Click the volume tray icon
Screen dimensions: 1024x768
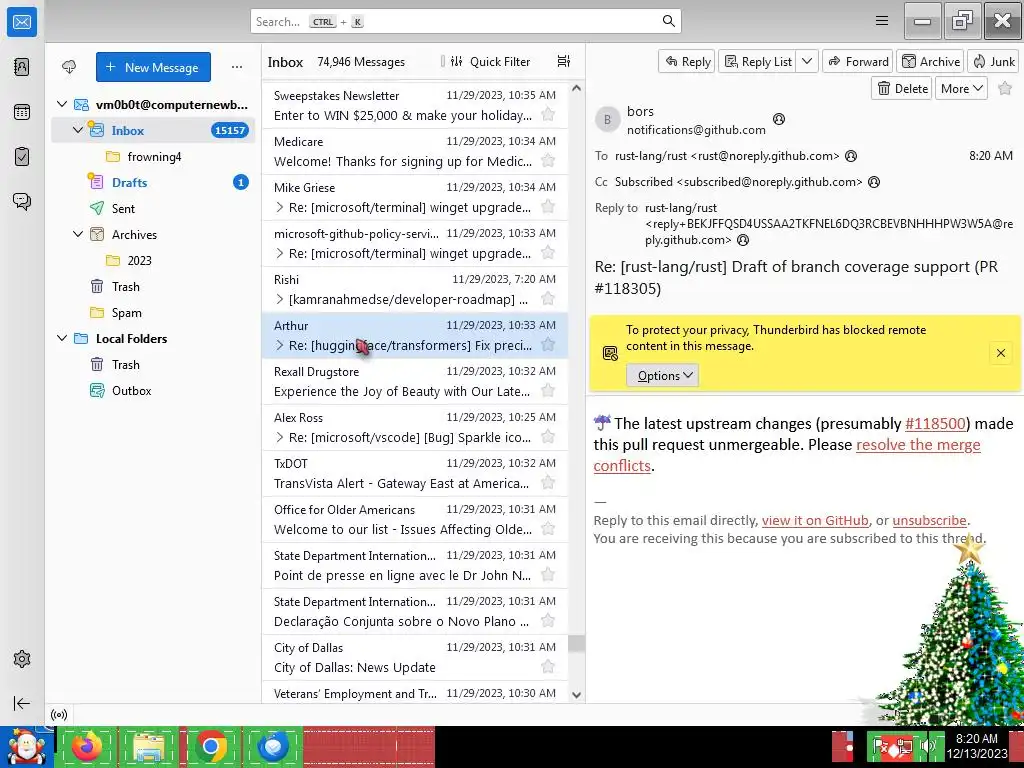point(928,746)
